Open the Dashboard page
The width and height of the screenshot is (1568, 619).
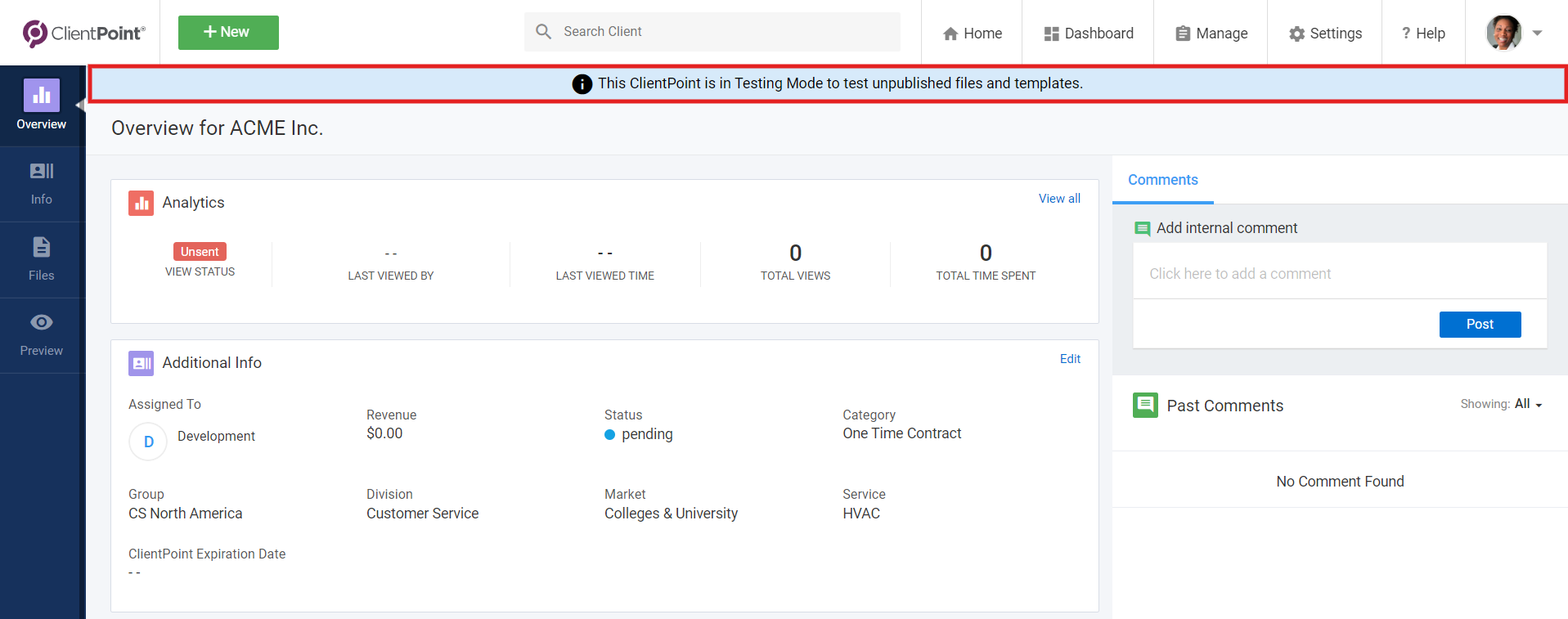(x=1089, y=34)
